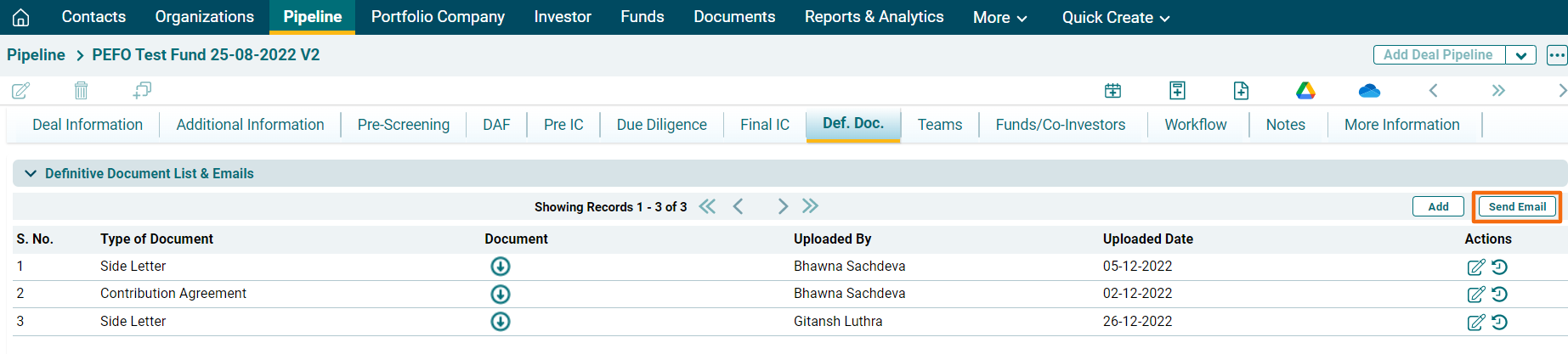
Task: Click the Pipeline breadcrumb link
Action: coord(36,55)
